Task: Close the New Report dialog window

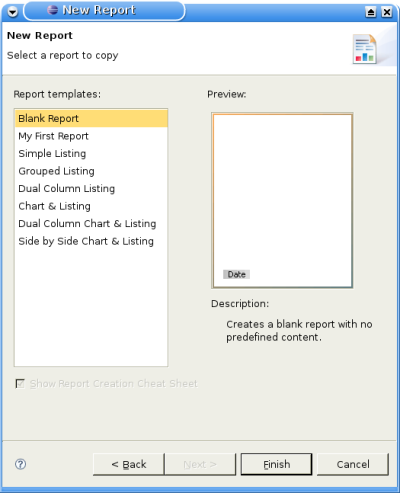Action: pos(387,12)
